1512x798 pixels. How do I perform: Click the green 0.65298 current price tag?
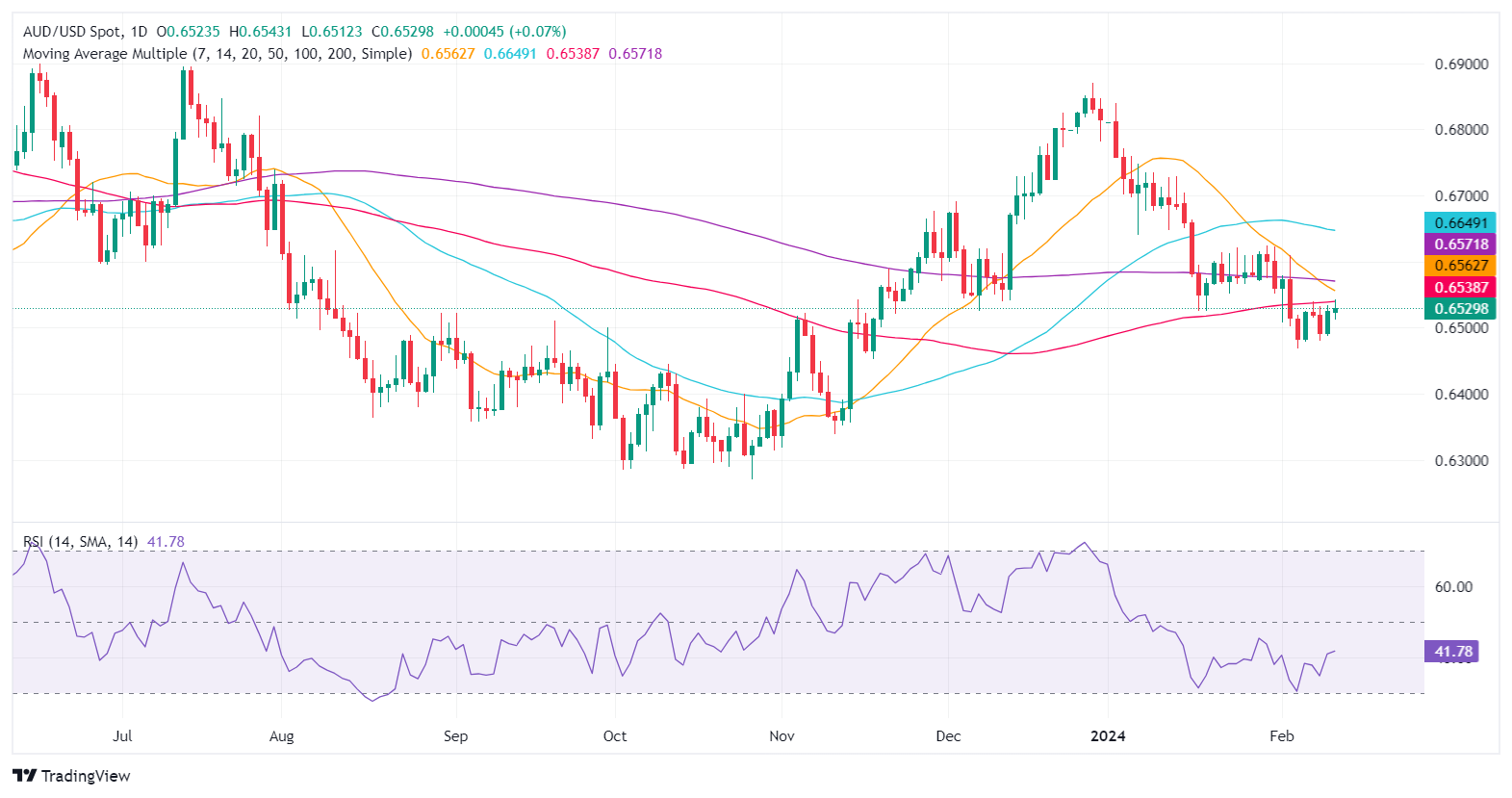coord(1460,309)
